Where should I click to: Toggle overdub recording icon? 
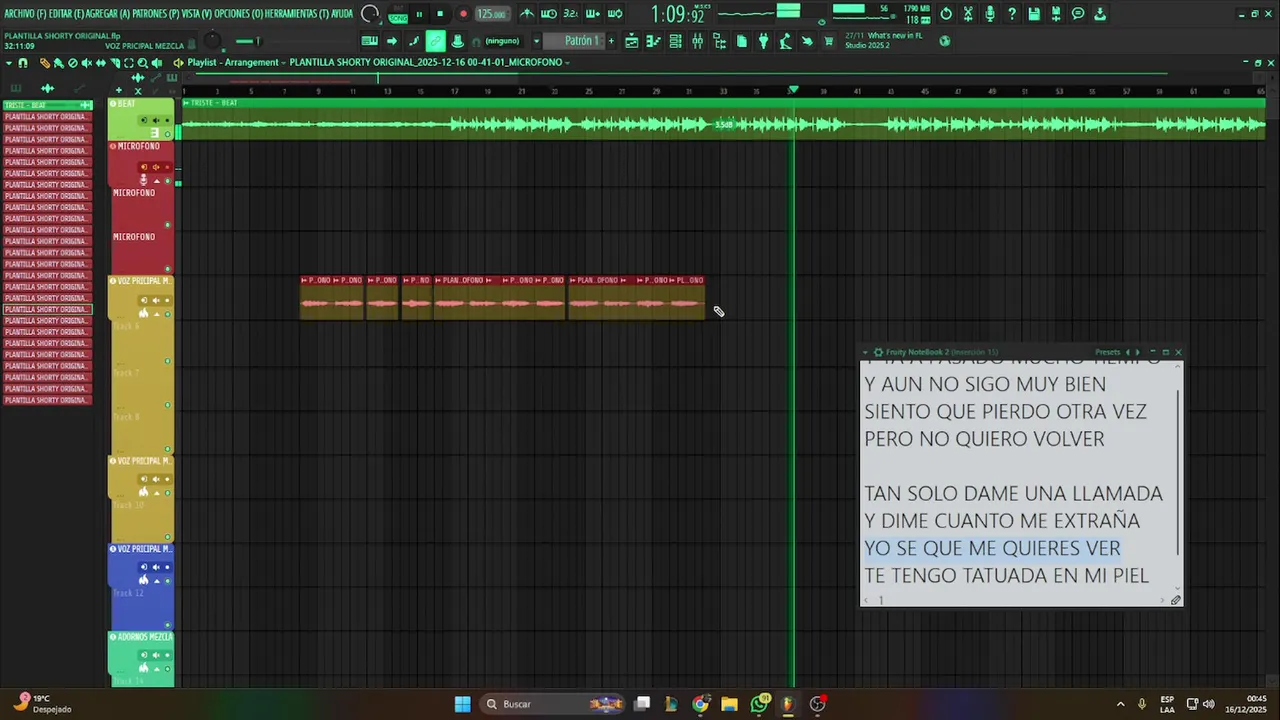(592, 14)
